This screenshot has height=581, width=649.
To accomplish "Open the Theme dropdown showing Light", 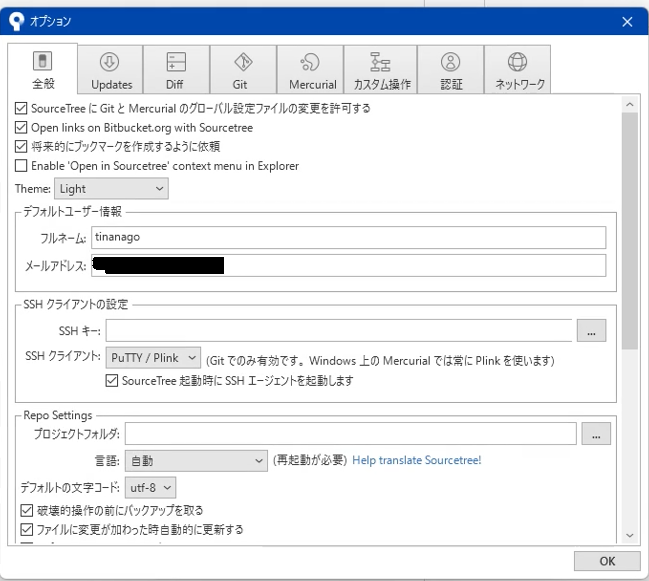I will click(x=111, y=189).
